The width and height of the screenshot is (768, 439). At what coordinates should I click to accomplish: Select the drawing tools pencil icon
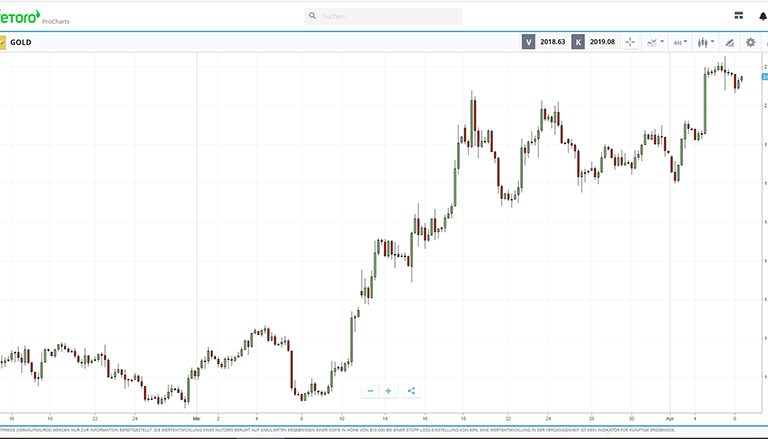point(729,42)
